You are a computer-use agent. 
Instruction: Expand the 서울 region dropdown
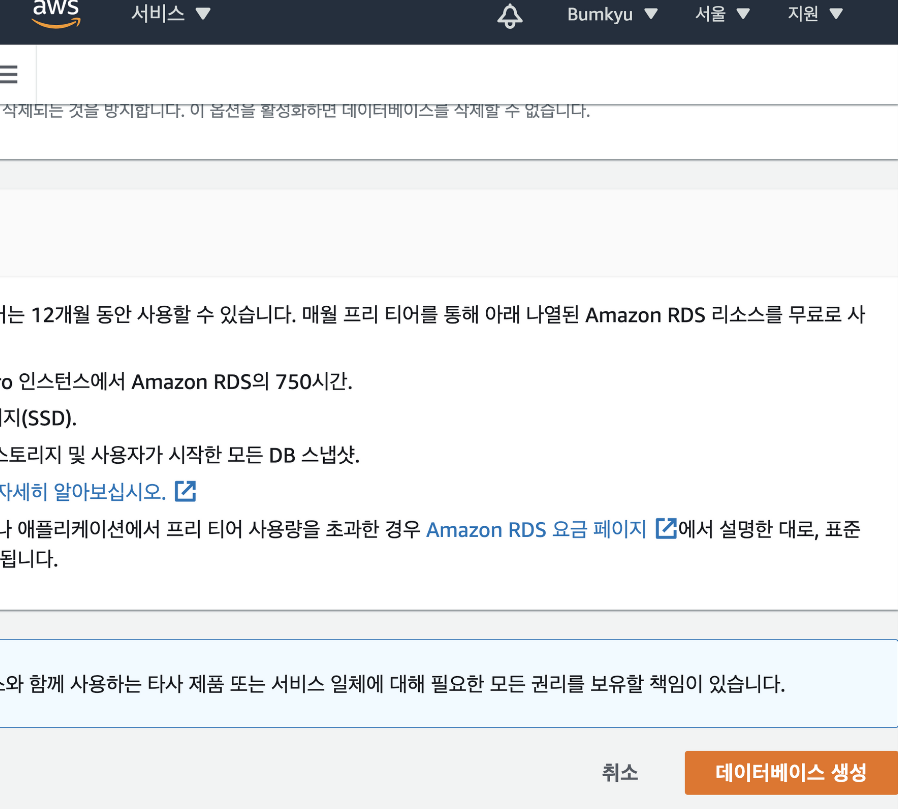click(x=722, y=14)
